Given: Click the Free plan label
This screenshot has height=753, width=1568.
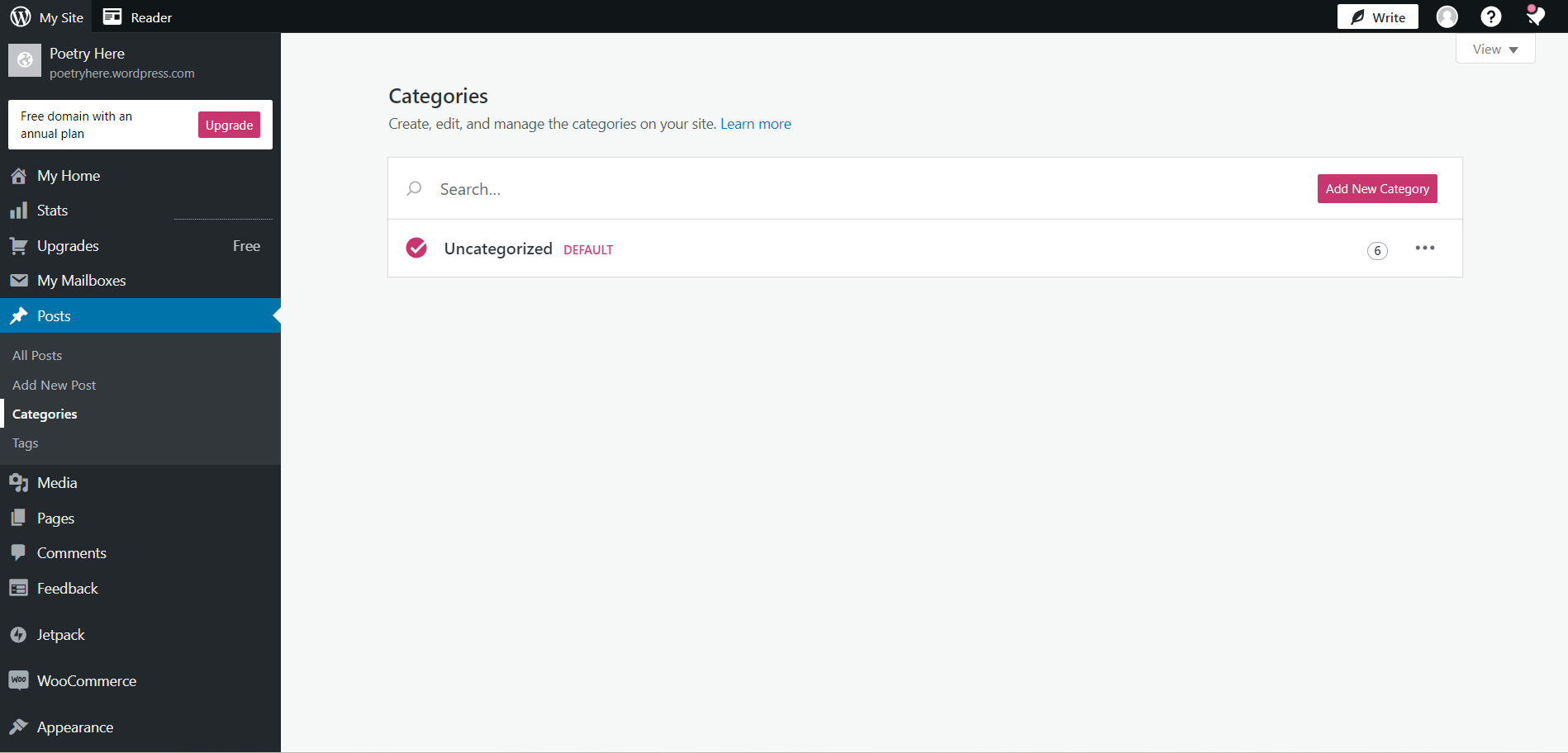Looking at the screenshot, I should tap(246, 246).
